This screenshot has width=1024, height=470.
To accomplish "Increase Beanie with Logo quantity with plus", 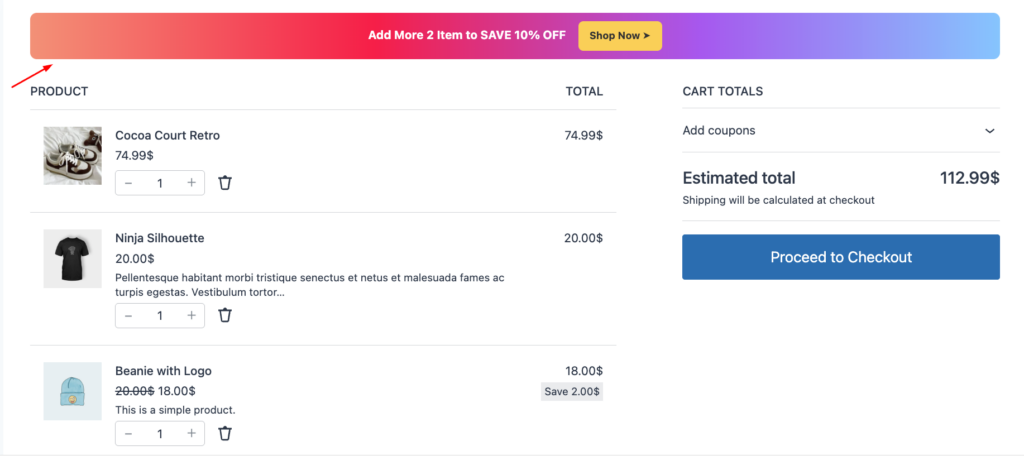I will [x=191, y=433].
